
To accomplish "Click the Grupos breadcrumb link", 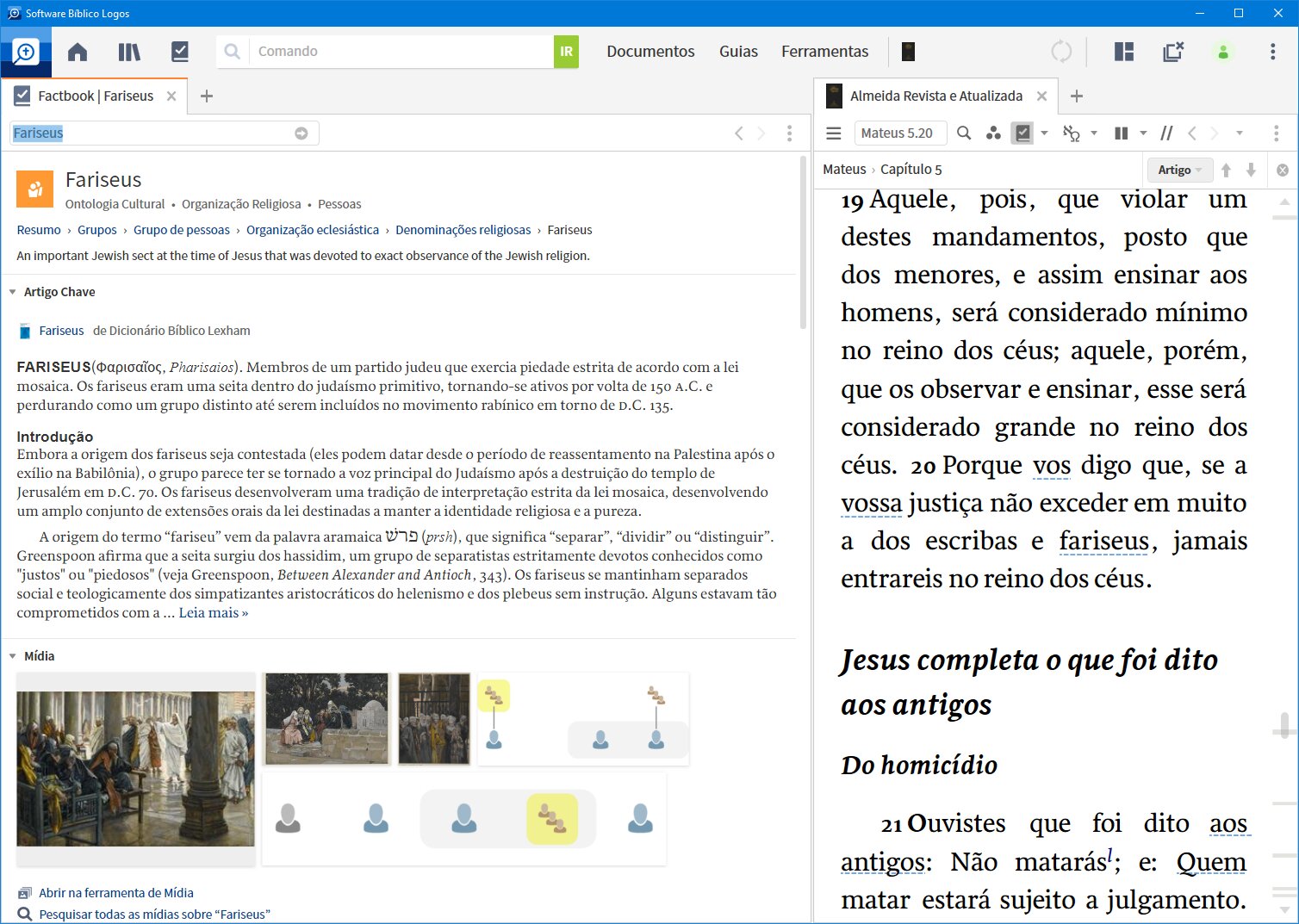I will click(97, 230).
